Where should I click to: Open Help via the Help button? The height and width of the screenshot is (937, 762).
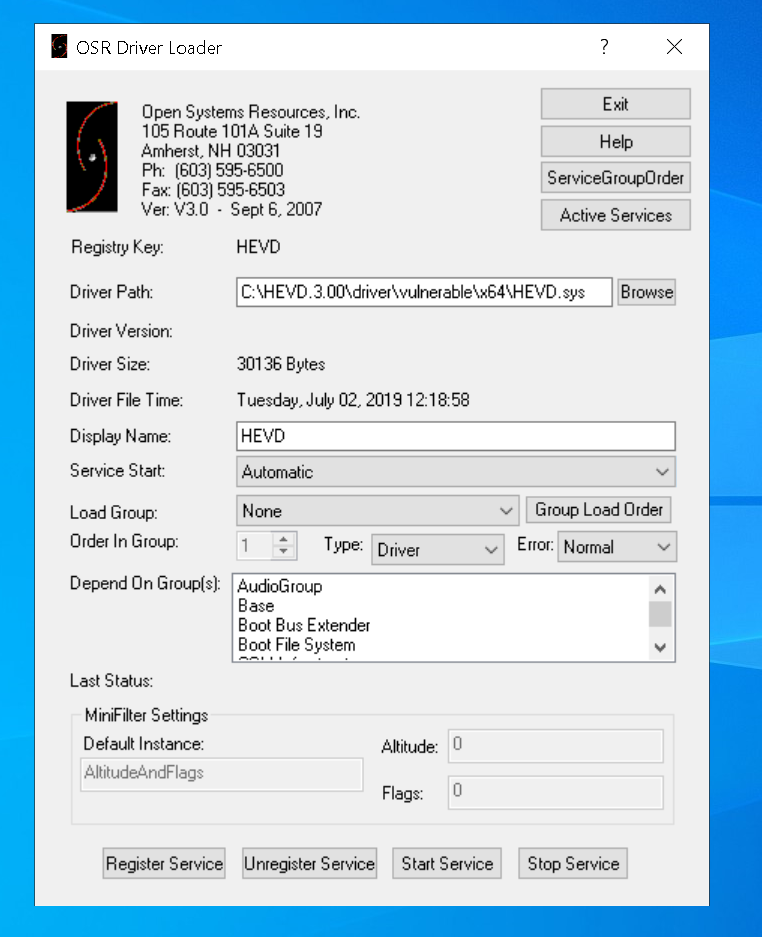[x=616, y=142]
